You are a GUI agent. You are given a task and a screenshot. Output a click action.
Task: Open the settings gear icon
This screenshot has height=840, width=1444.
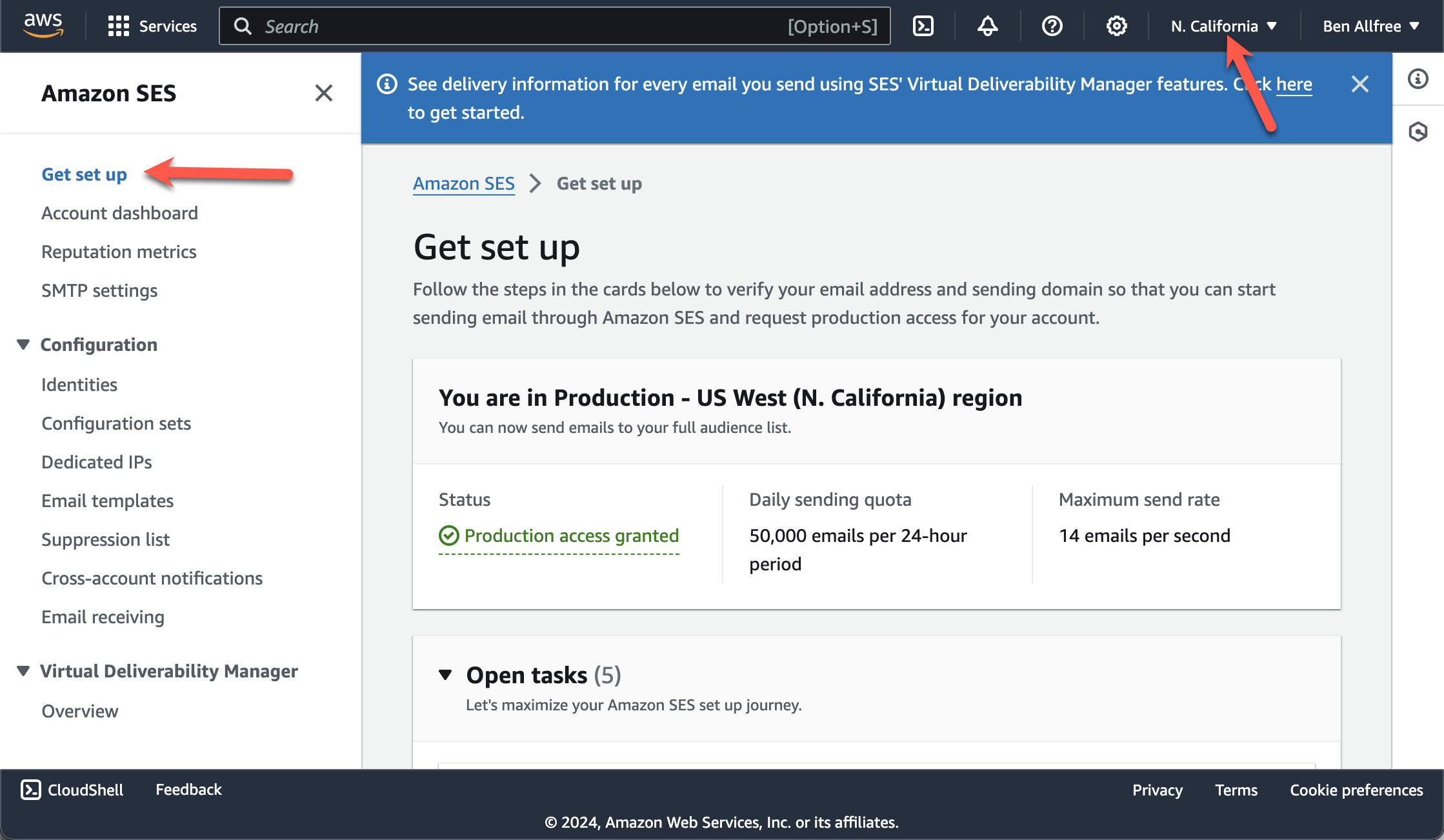pyautogui.click(x=1116, y=26)
